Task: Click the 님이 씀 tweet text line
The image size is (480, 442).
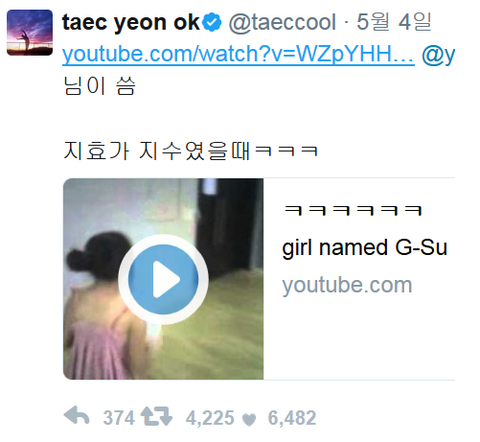Action: (99, 86)
